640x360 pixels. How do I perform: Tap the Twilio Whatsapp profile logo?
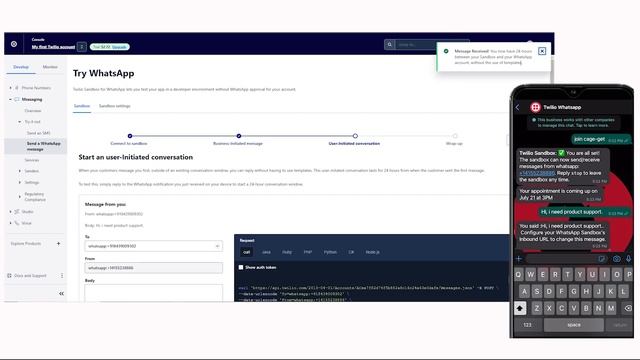tap(535, 107)
